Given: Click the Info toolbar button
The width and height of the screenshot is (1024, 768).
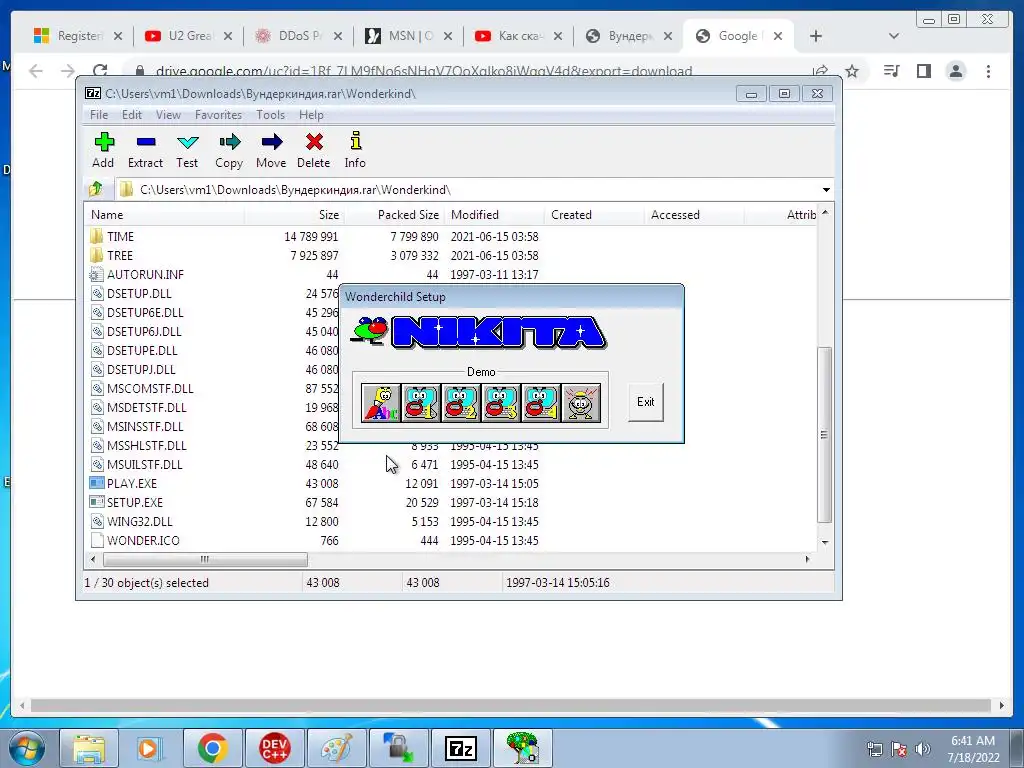Looking at the screenshot, I should (x=355, y=150).
